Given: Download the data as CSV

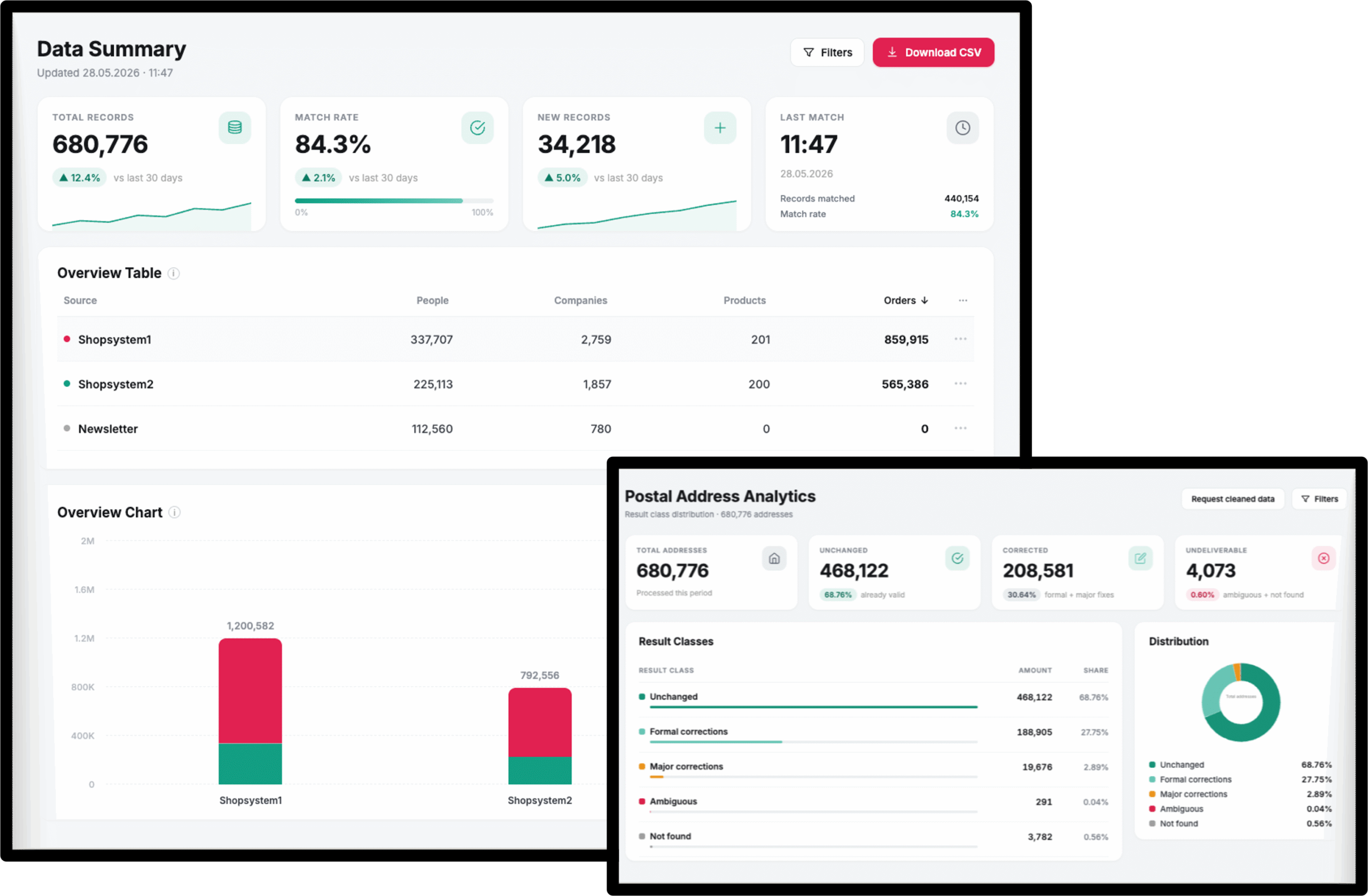Looking at the screenshot, I should (933, 52).
